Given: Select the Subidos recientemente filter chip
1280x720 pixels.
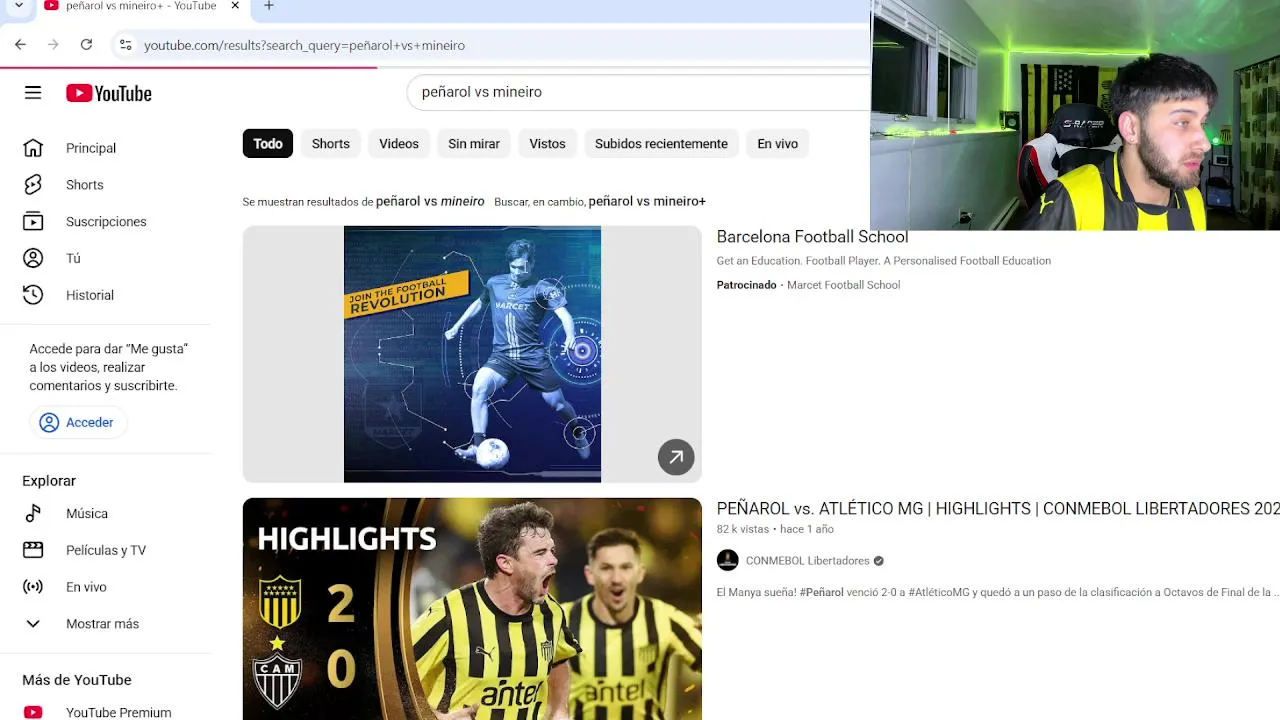Looking at the screenshot, I should click(661, 144).
